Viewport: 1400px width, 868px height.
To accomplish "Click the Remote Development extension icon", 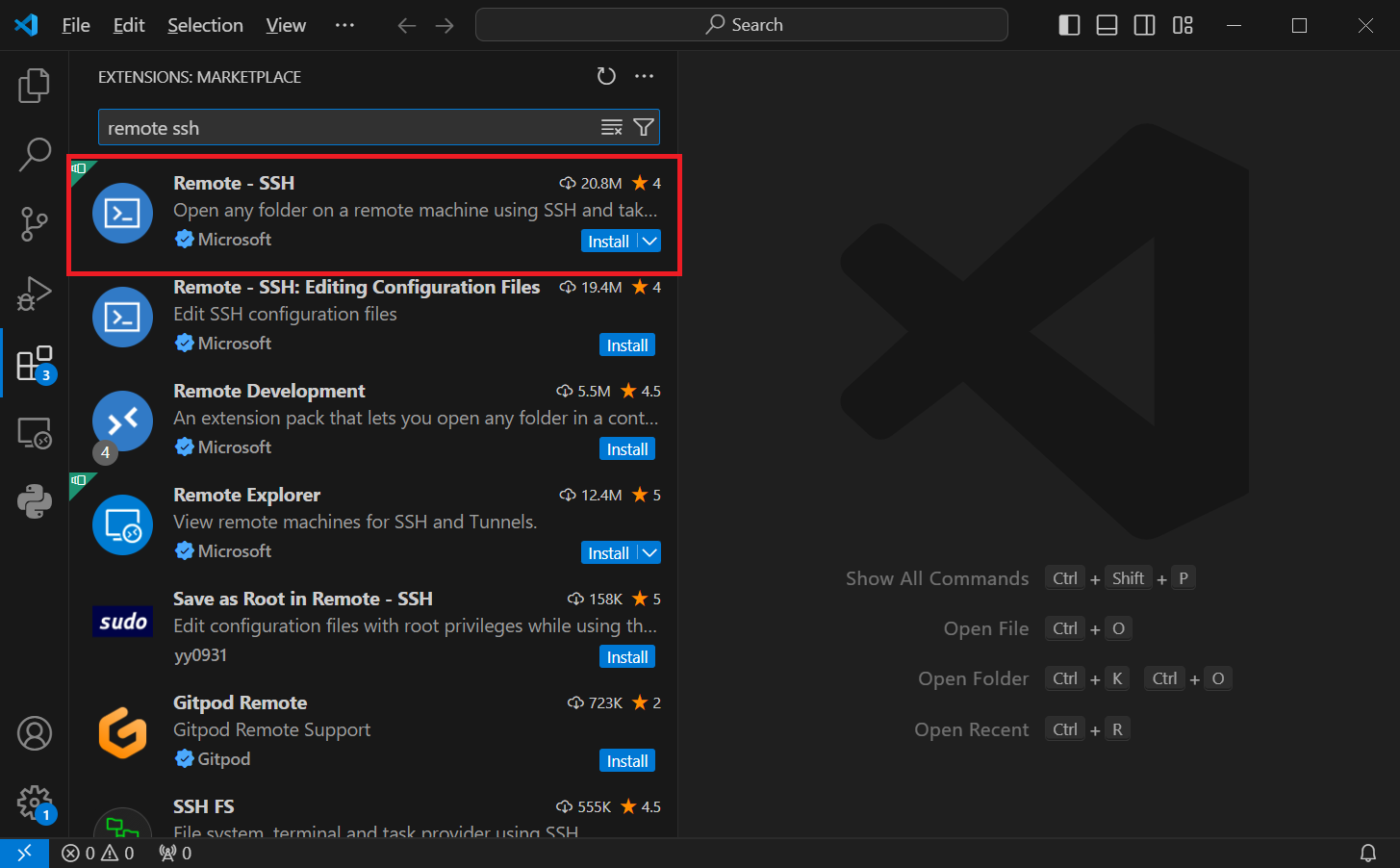I will [x=122, y=421].
